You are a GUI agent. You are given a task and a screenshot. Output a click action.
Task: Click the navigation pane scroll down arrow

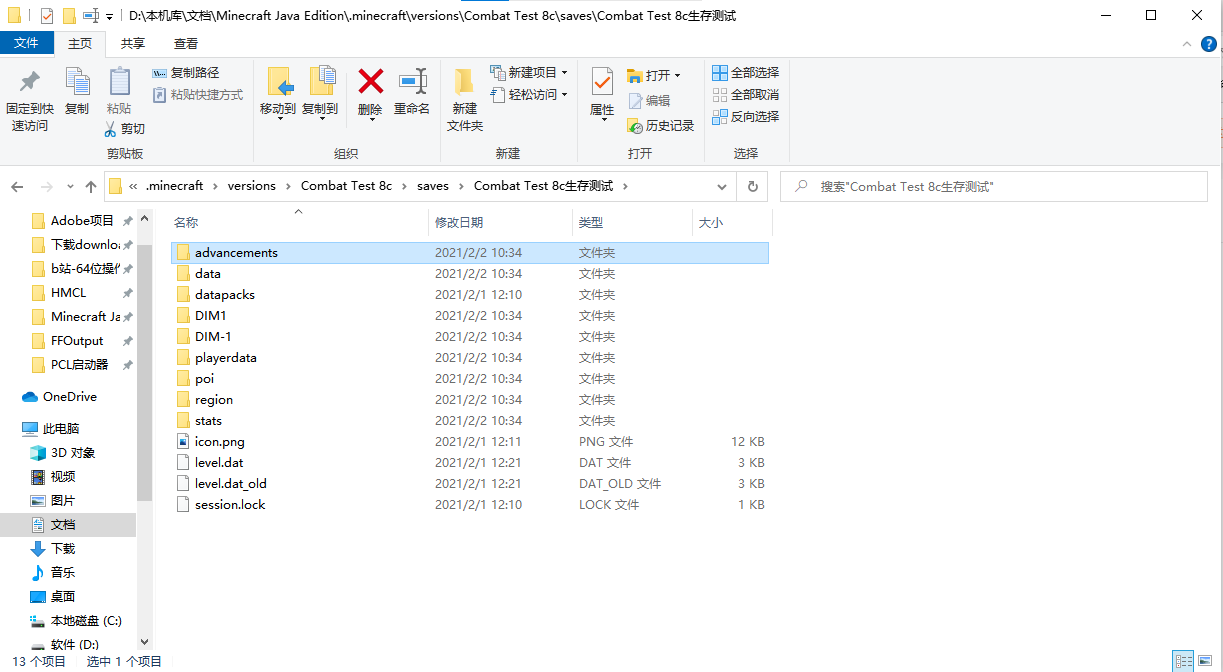click(144, 642)
